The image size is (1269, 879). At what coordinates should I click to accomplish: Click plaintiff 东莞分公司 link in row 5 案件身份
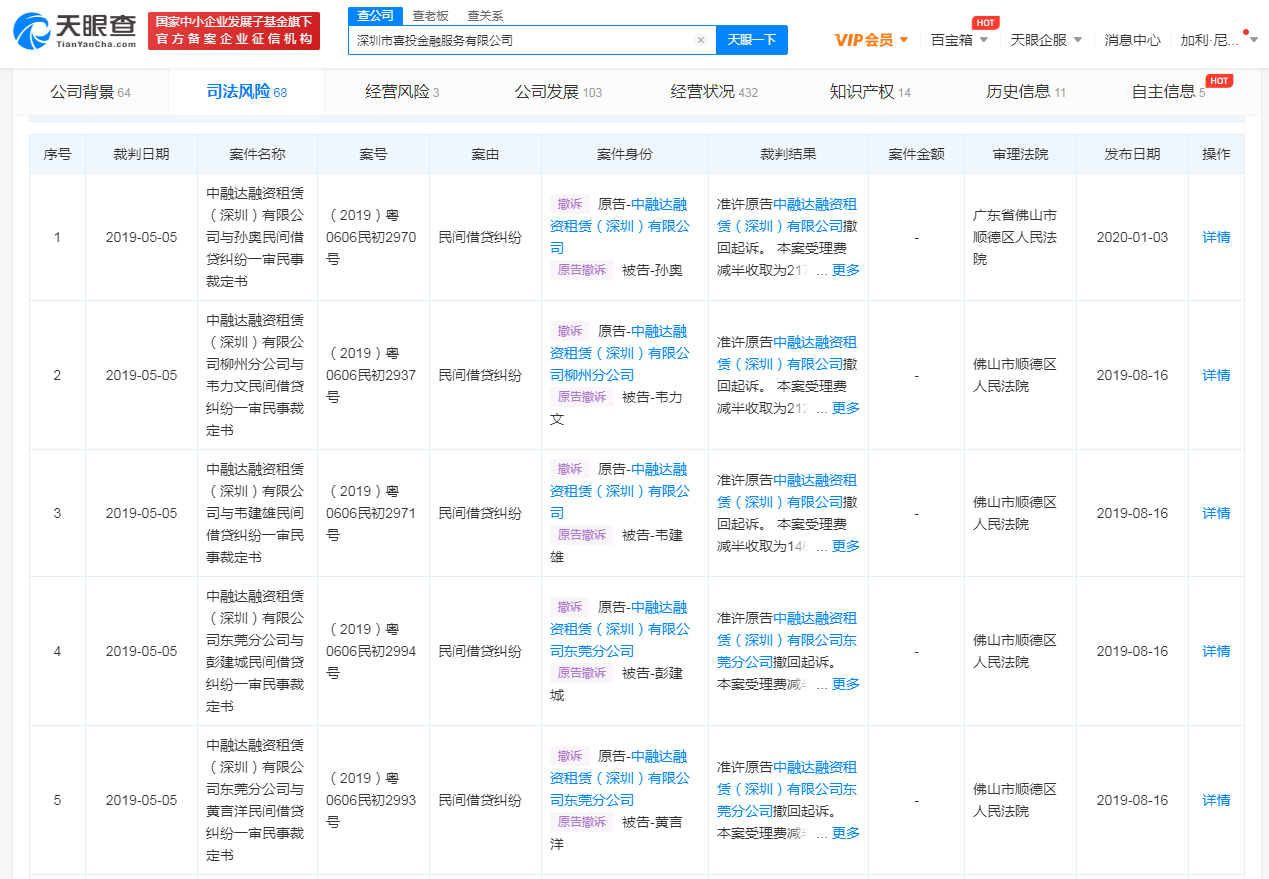pyautogui.click(x=620, y=778)
